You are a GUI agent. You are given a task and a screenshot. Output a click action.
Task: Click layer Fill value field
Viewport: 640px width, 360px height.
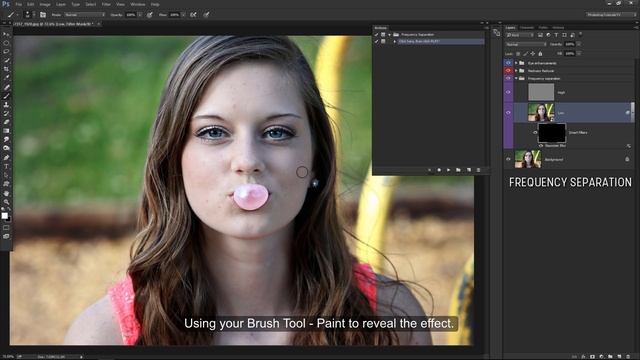pos(570,53)
